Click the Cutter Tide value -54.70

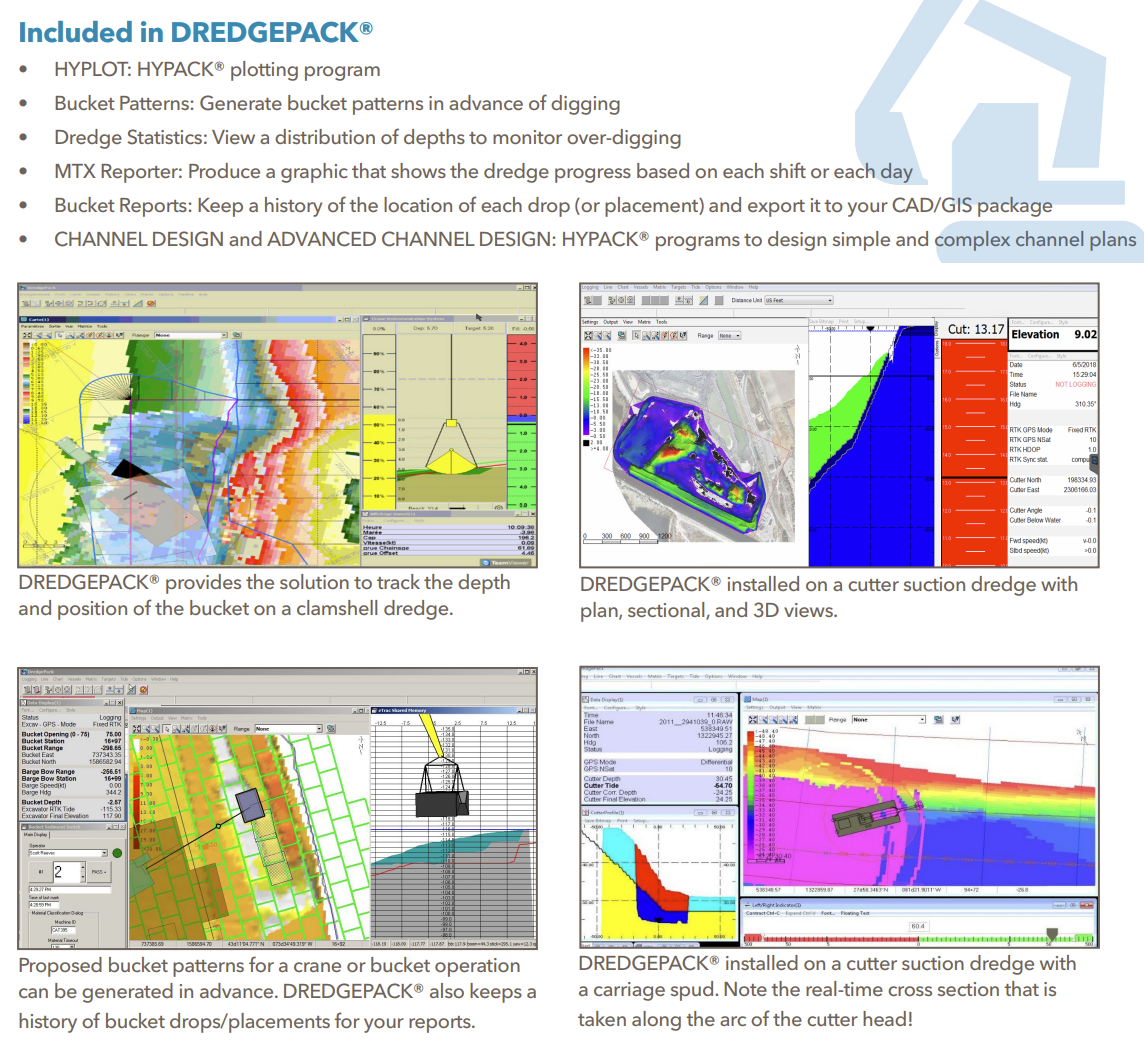(723, 786)
